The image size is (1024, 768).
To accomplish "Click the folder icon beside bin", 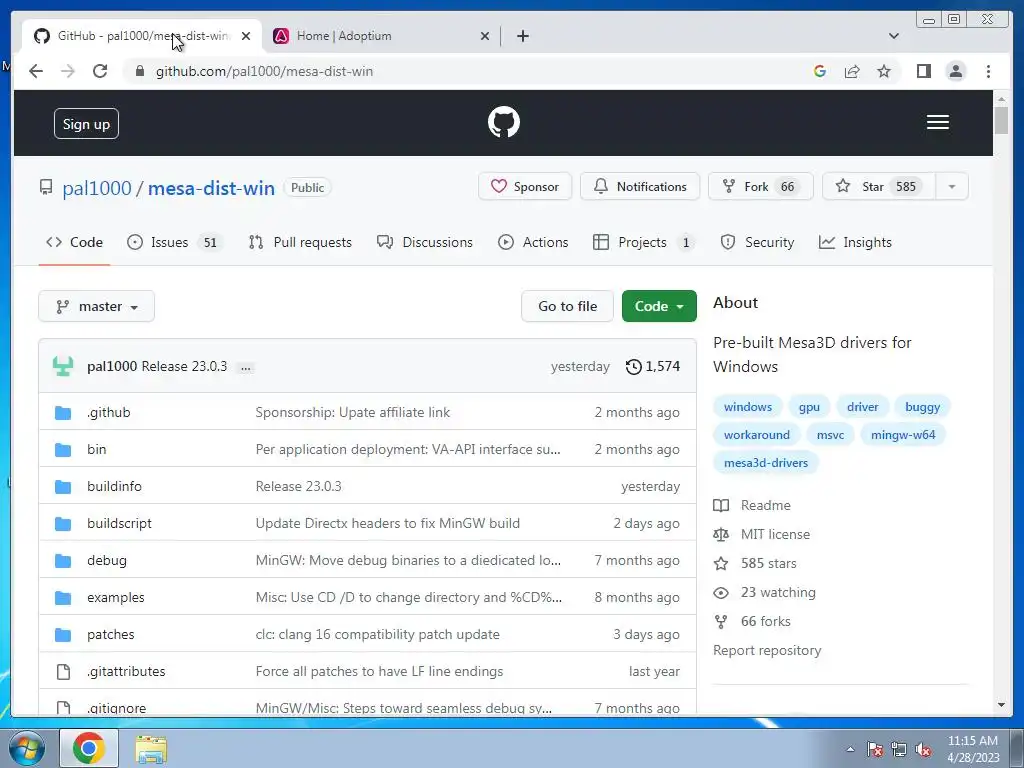I will point(63,449).
